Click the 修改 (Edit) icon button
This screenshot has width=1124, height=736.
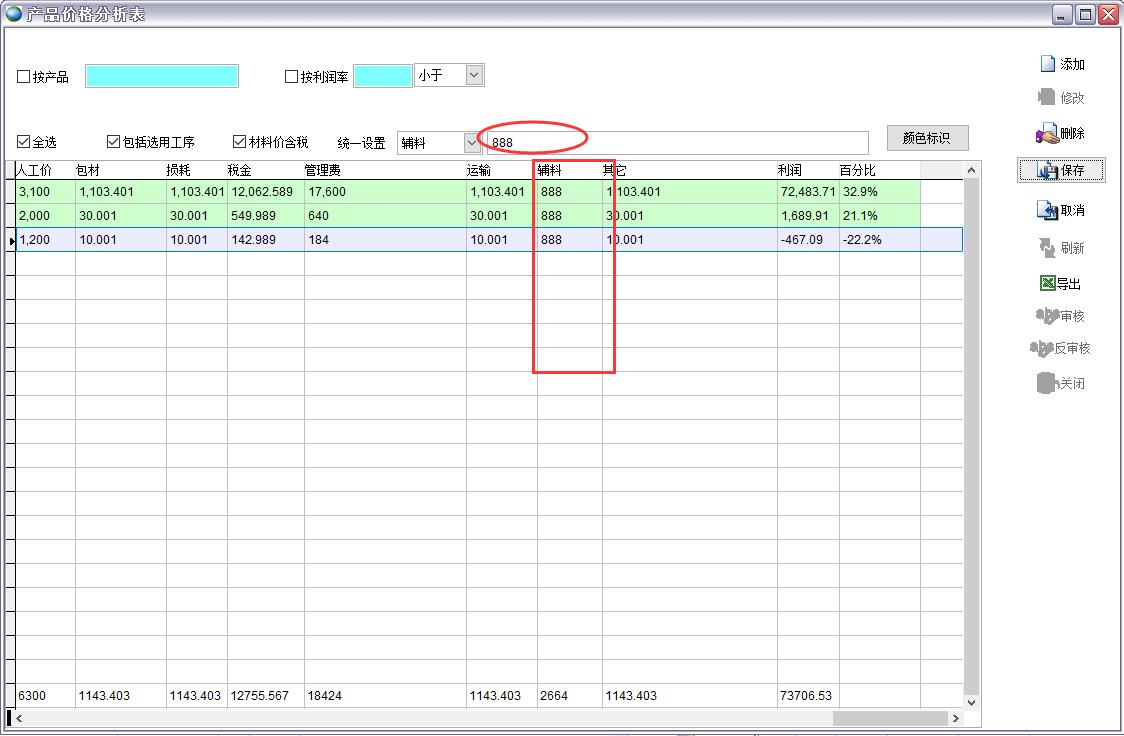[1061, 98]
